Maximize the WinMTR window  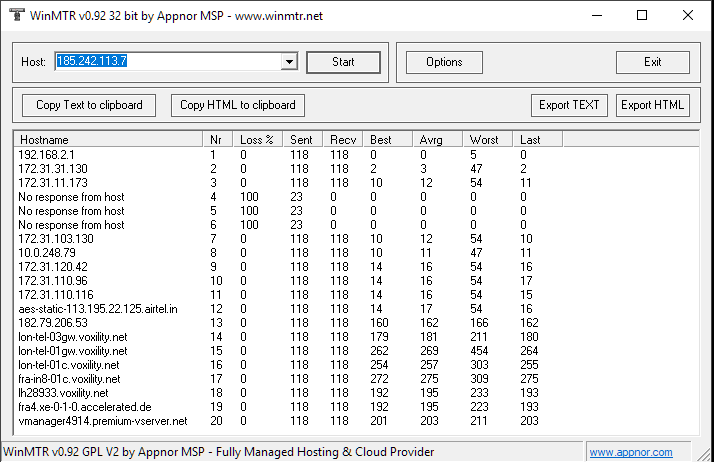[642, 15]
